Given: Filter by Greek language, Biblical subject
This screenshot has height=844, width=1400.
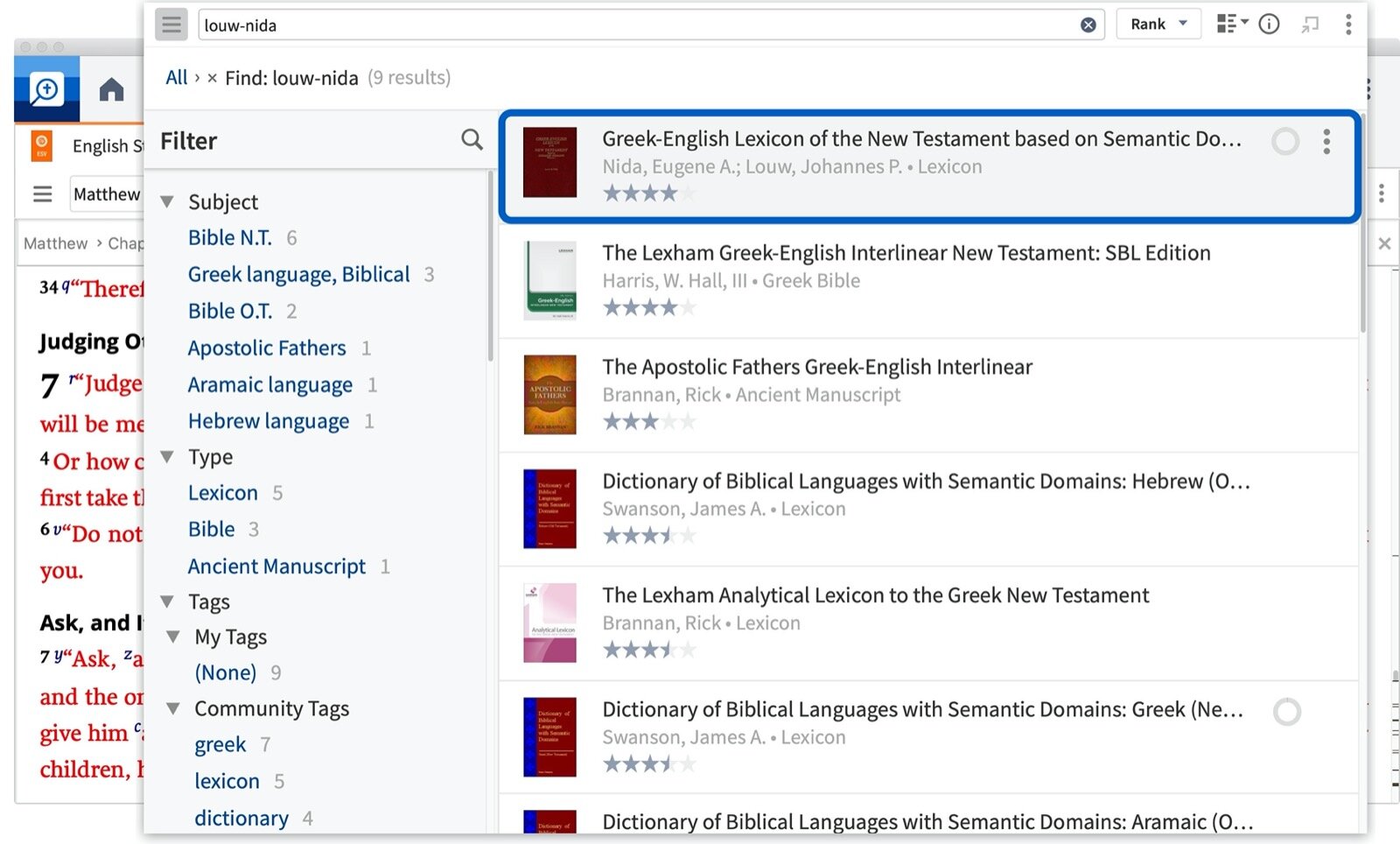Looking at the screenshot, I should 298,275.
